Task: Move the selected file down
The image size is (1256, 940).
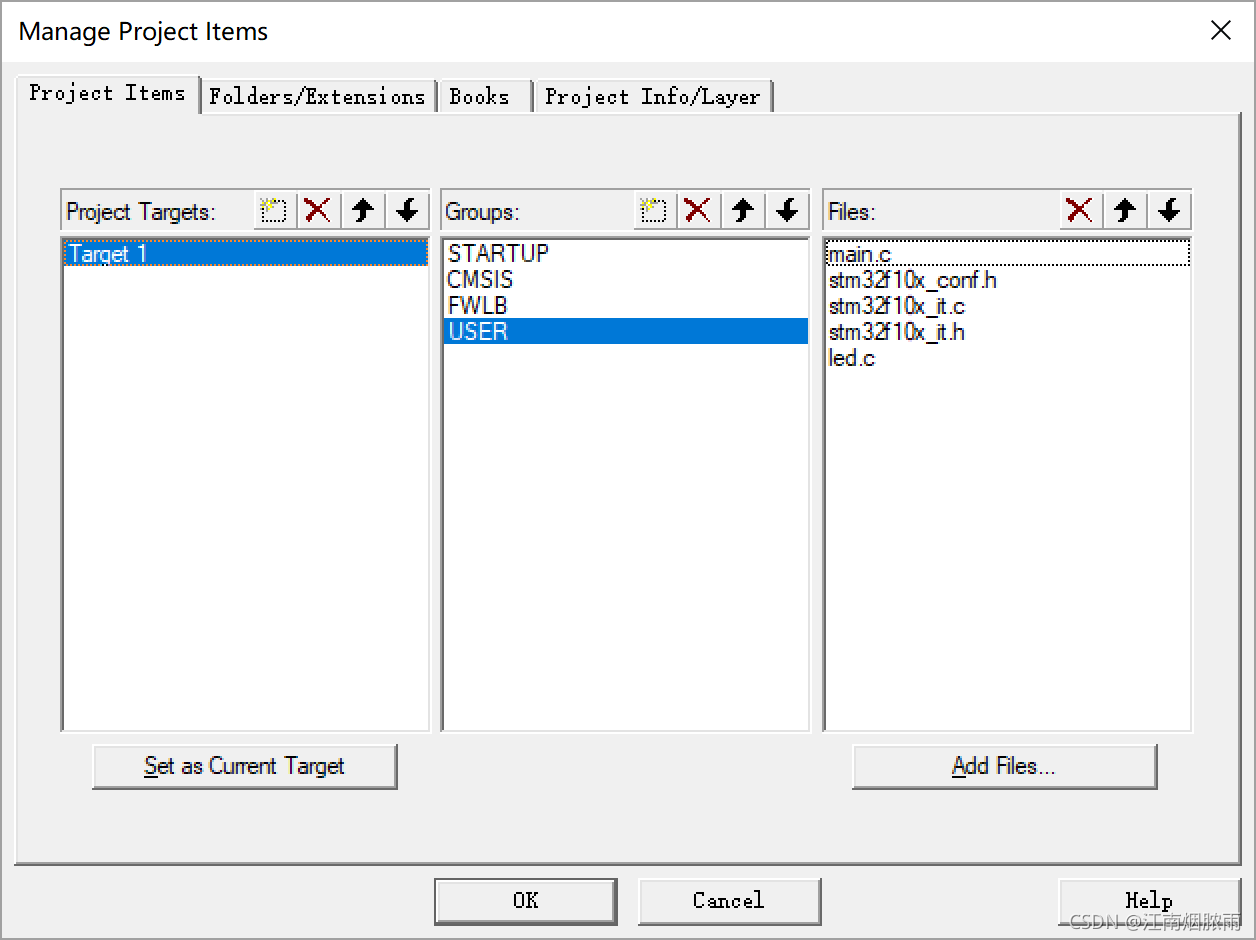Action: pos(1169,211)
